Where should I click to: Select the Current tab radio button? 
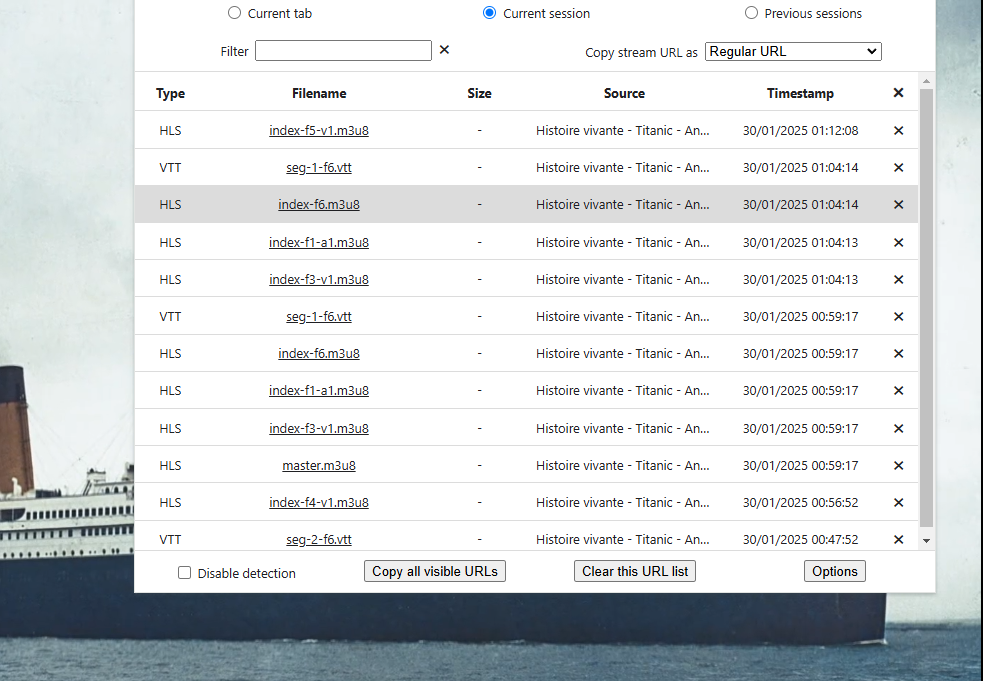click(234, 13)
